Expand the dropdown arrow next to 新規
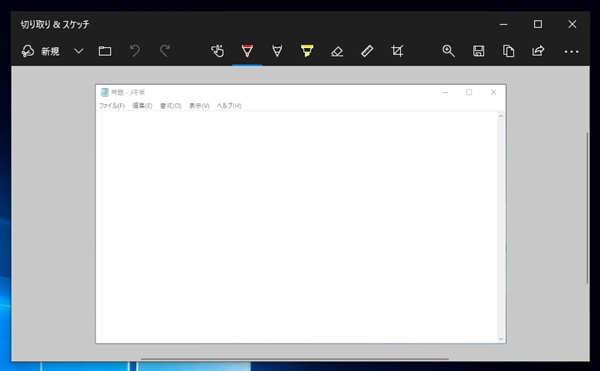Viewport: 600px width, 371px height. tap(78, 51)
